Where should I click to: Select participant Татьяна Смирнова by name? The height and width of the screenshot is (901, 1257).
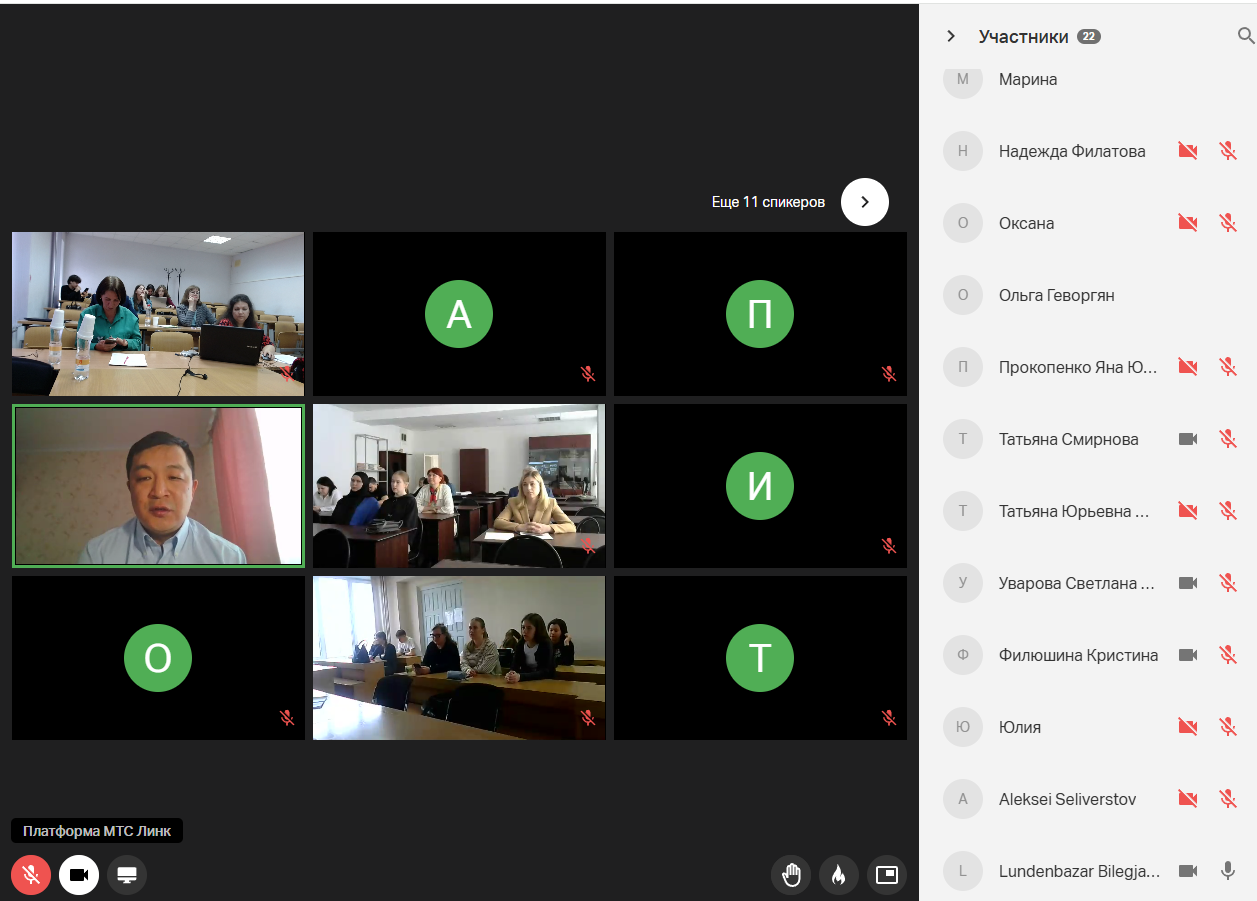(1068, 439)
